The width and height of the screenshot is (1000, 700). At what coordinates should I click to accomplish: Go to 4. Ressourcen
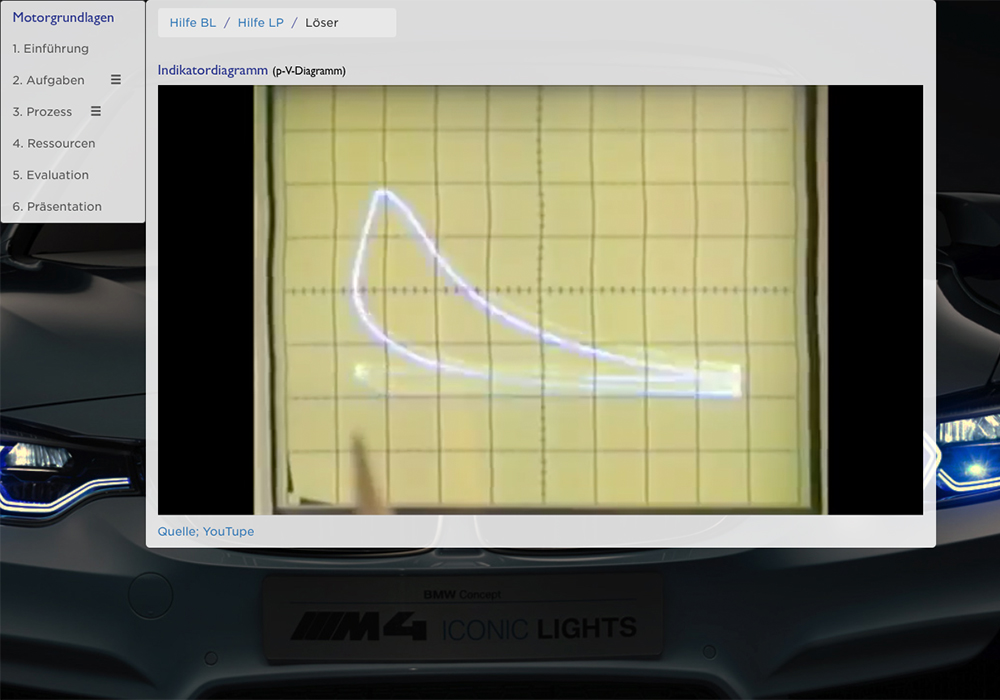pyautogui.click(x=54, y=143)
